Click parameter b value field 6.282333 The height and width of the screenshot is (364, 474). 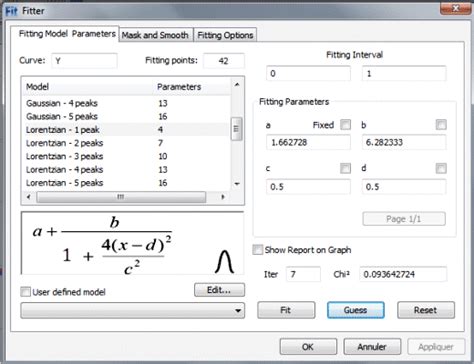404,142
